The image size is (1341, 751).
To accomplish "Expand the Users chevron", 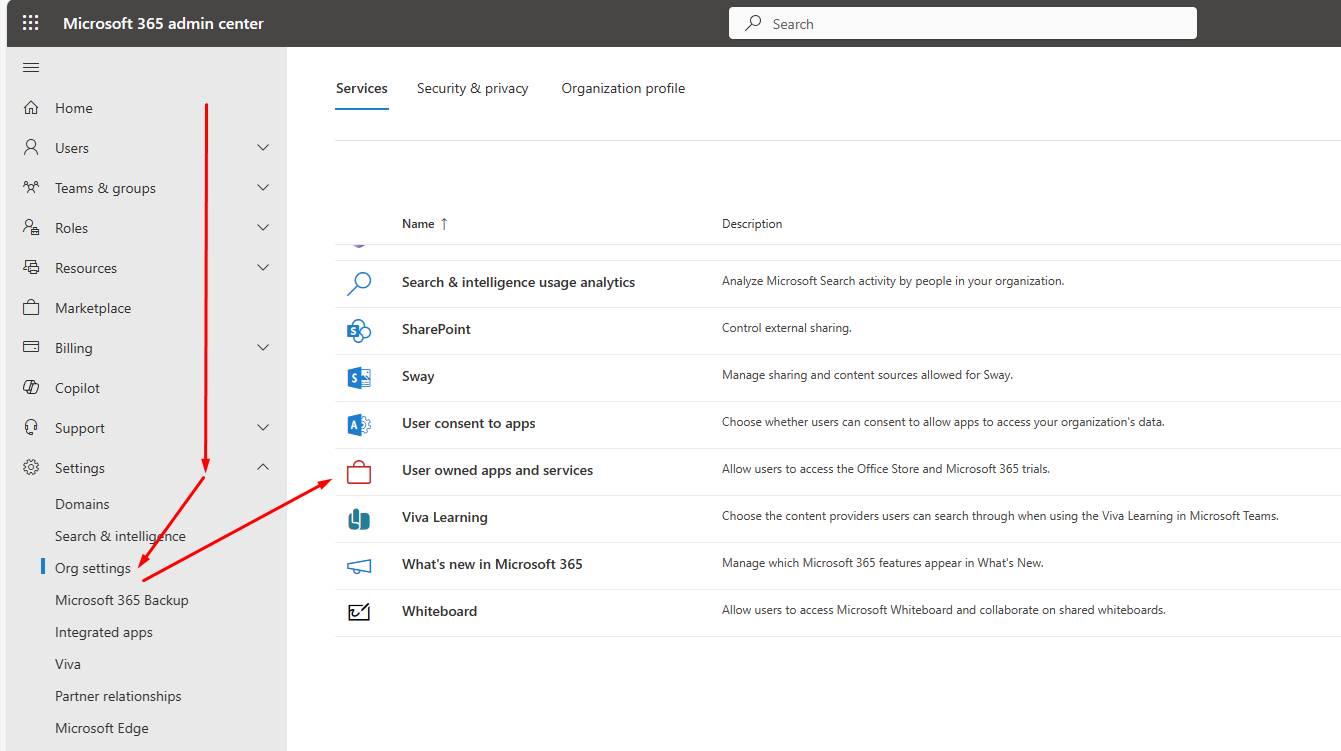I will click(263, 148).
